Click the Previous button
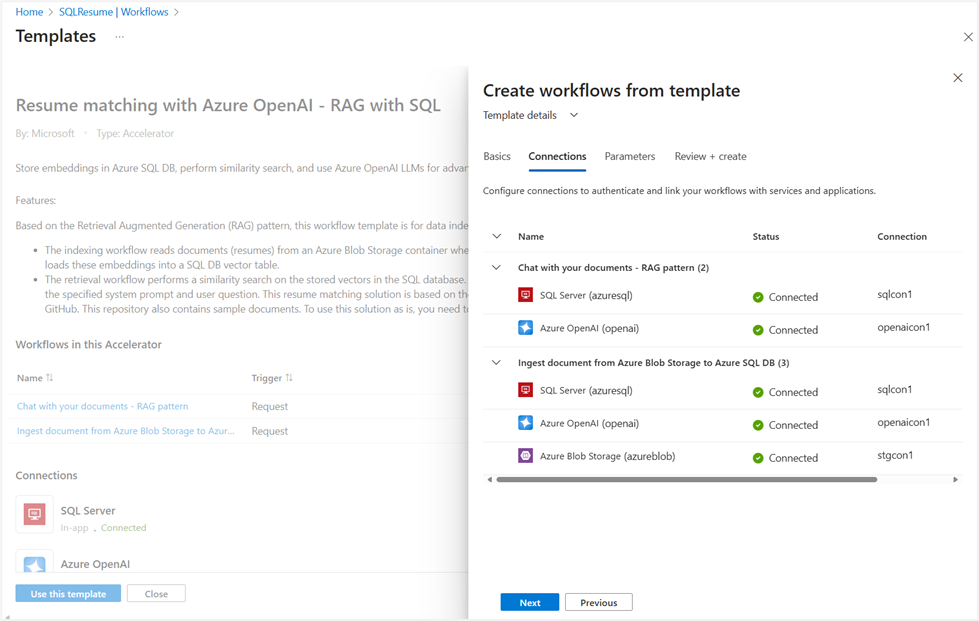 pyautogui.click(x=598, y=602)
